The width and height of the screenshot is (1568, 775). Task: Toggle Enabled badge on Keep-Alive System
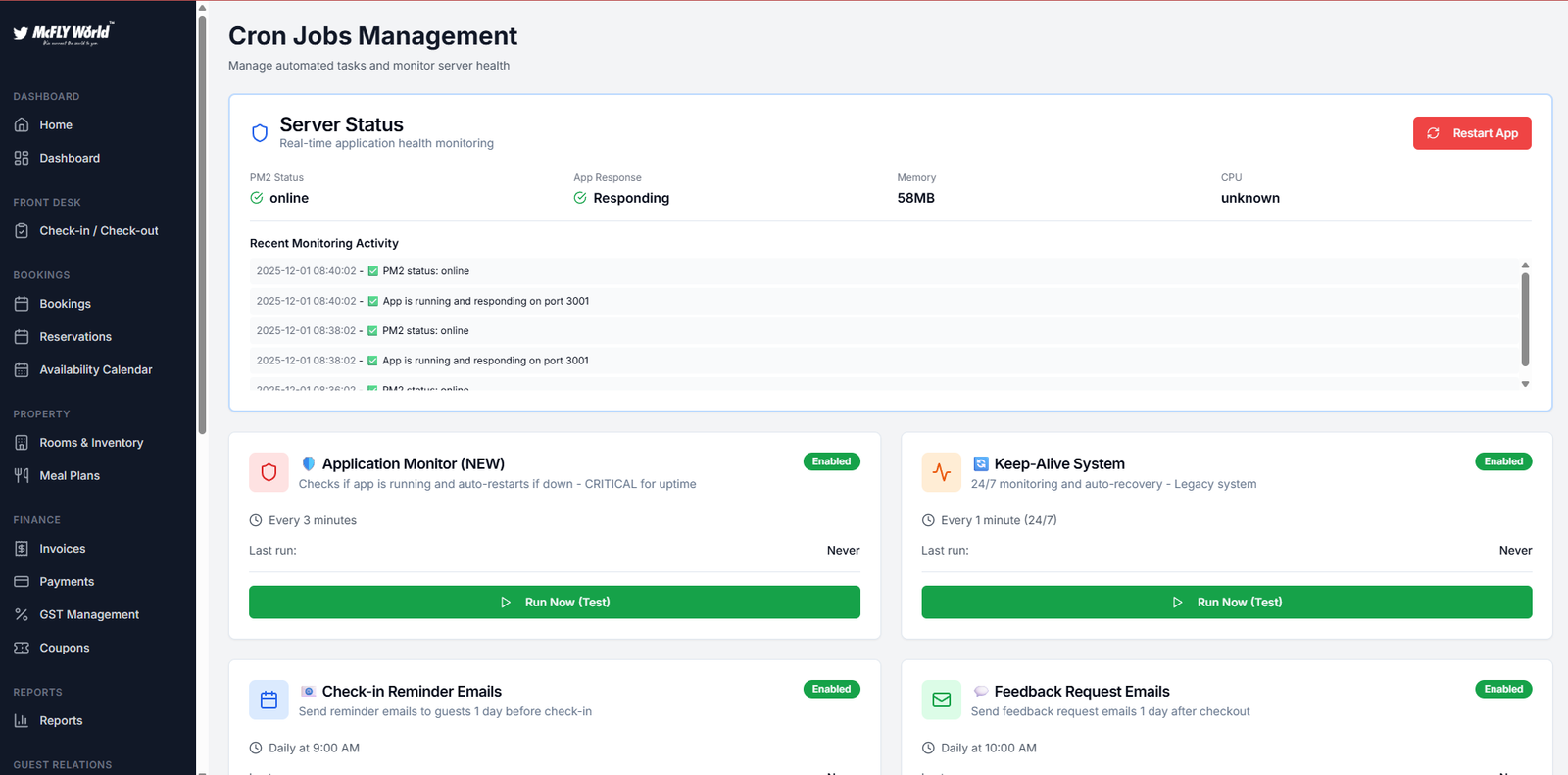pos(1503,461)
